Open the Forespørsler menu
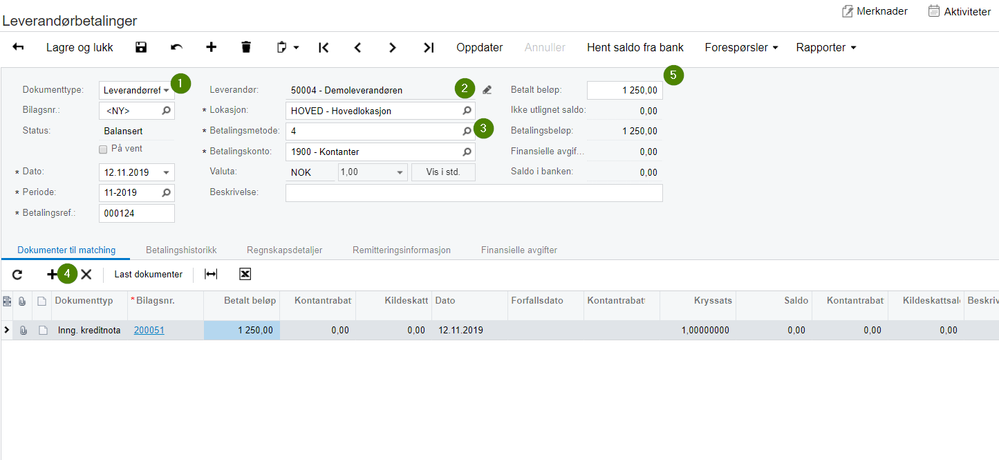Screen dimensions: 999x460 pyautogui.click(x=742, y=47)
